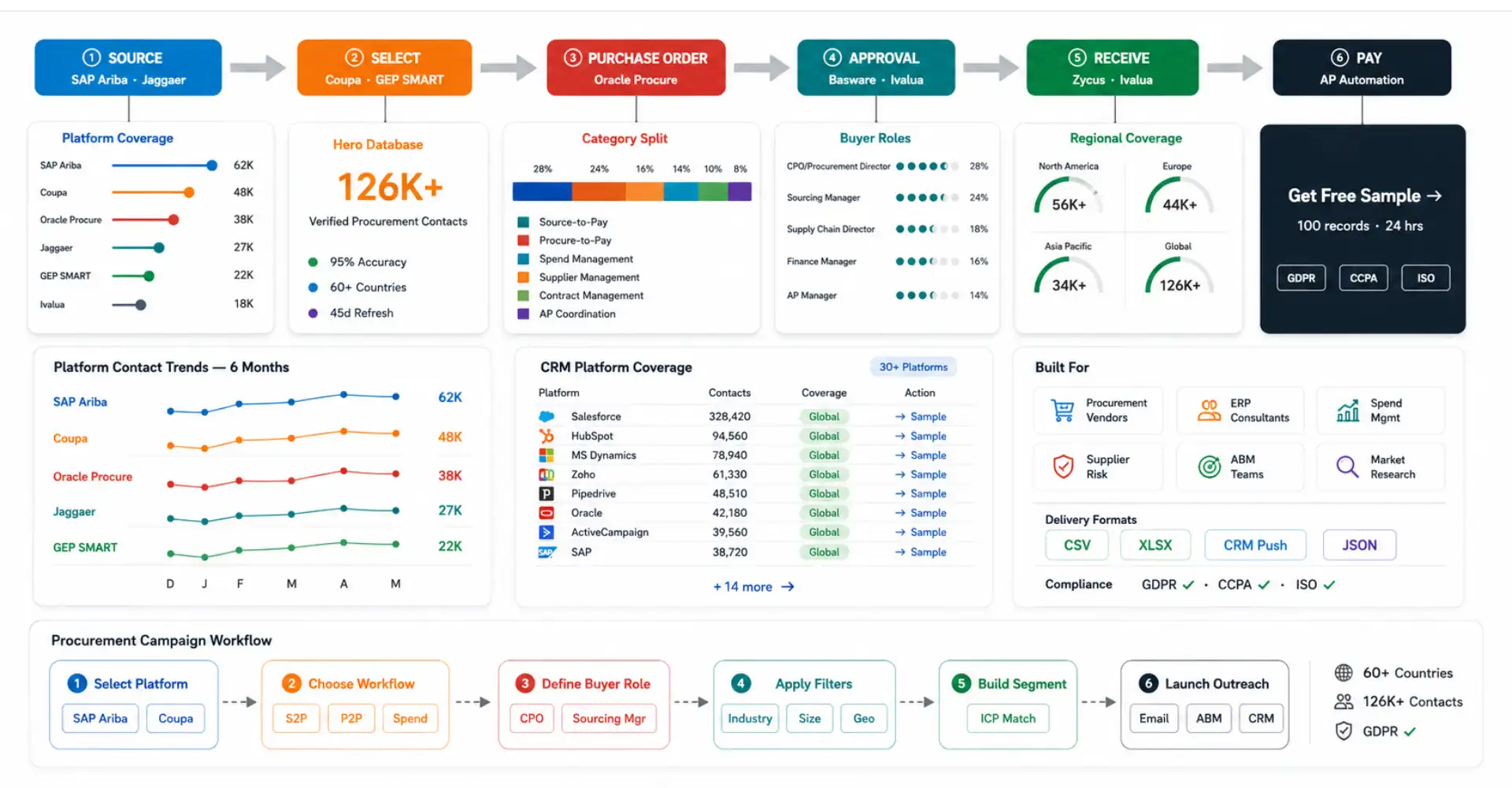Click the Procurement Vendors cart icon
Image resolution: width=1512 pixels, height=788 pixels.
click(x=1062, y=410)
